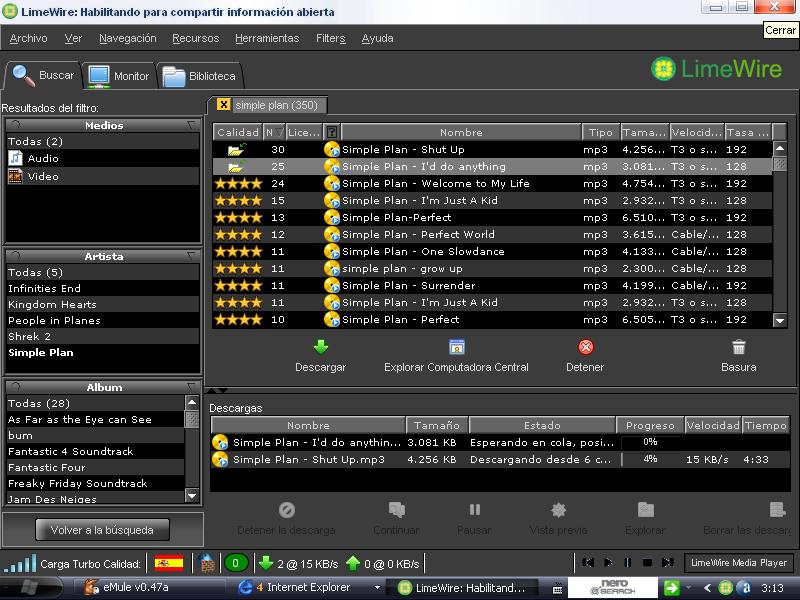
Task: Select Kingdom Hearts in the Artista list
Action: coord(102,305)
